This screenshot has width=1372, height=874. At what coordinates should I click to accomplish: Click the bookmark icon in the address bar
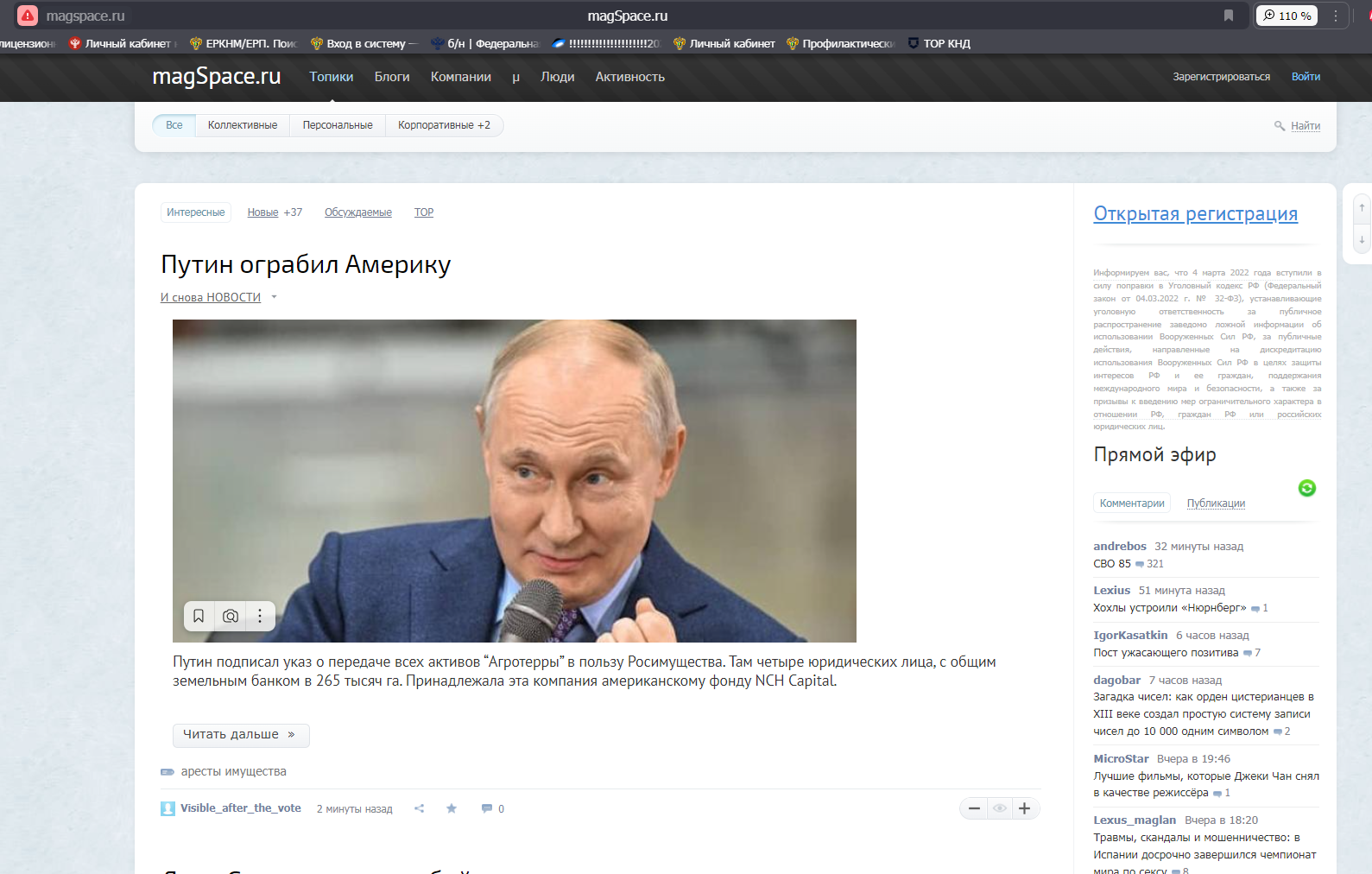click(1228, 16)
